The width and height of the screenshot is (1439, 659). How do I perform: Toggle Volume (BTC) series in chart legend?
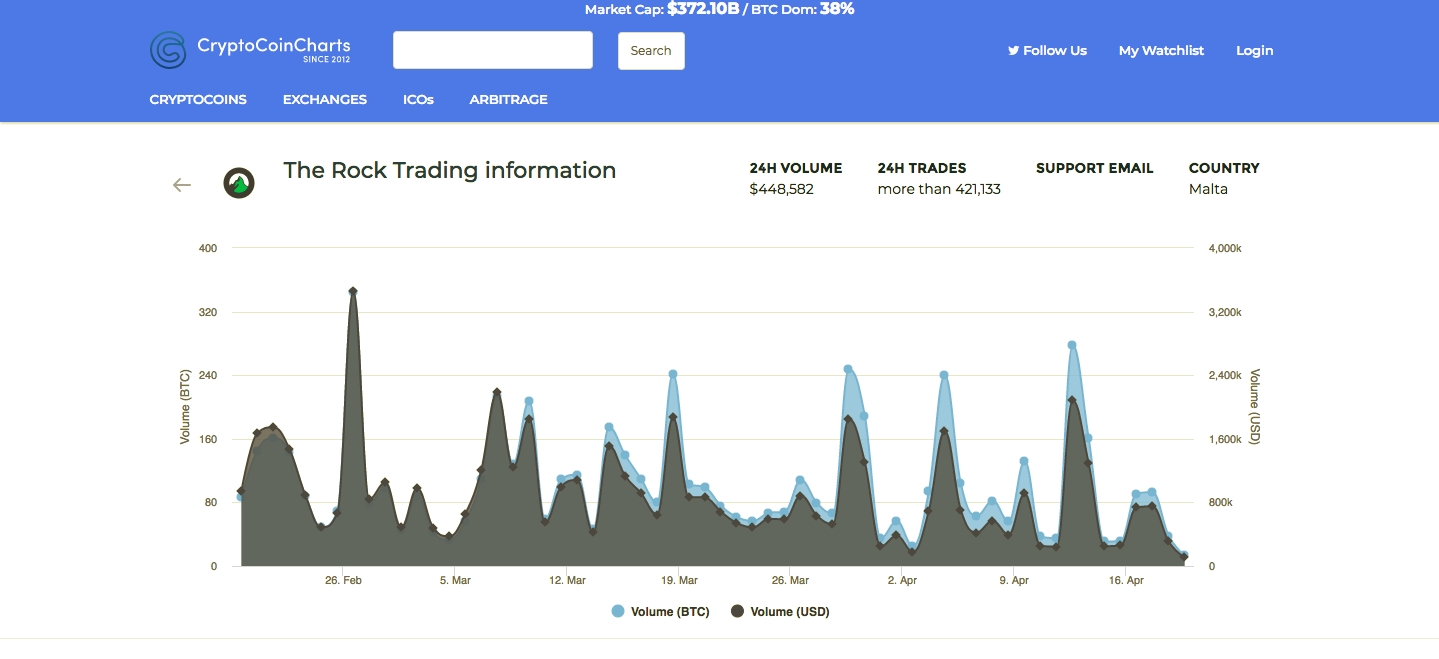[669, 612]
